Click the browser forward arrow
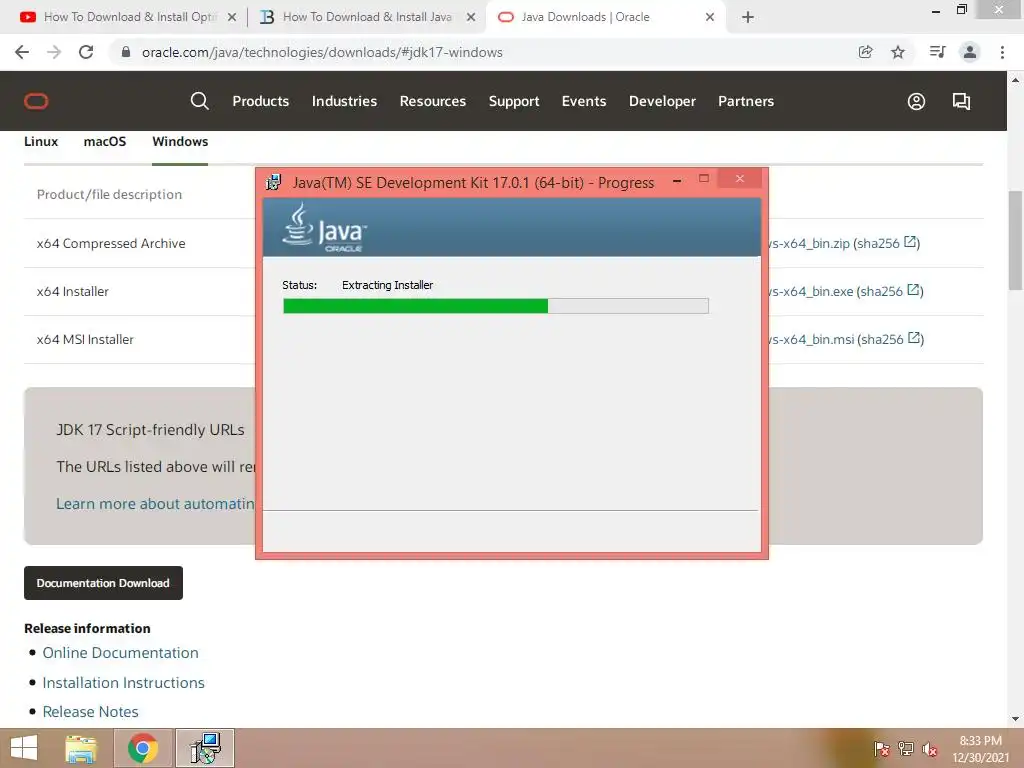 coord(54,52)
